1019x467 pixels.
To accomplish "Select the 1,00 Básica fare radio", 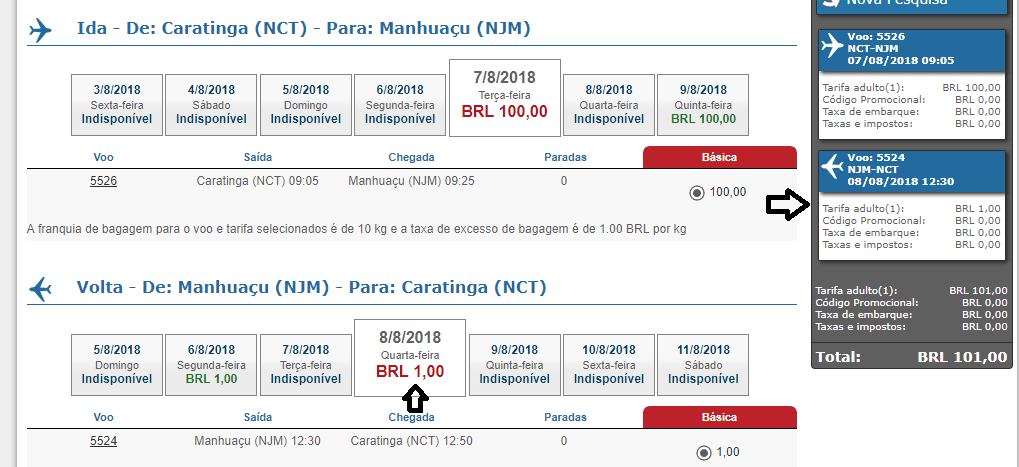I will (703, 453).
